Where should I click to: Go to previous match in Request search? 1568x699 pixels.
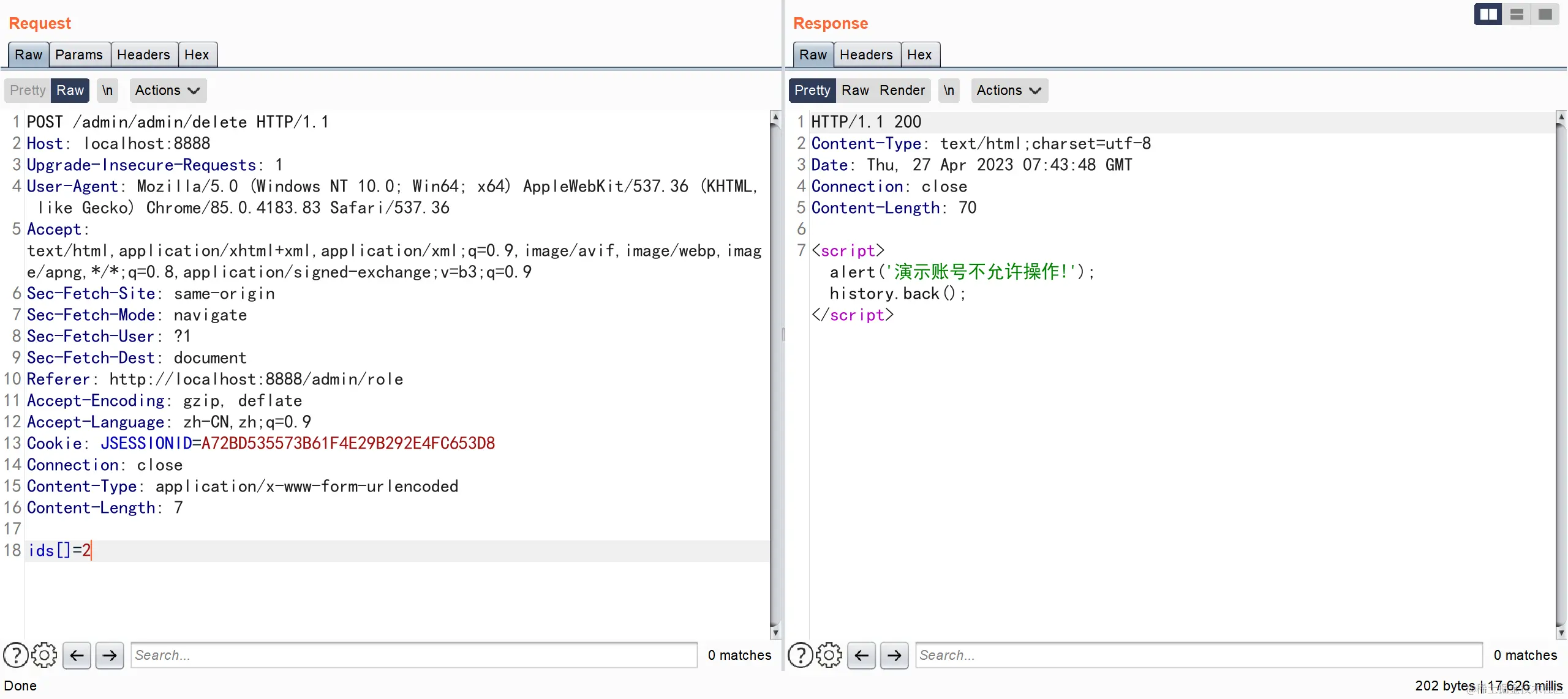(x=77, y=655)
